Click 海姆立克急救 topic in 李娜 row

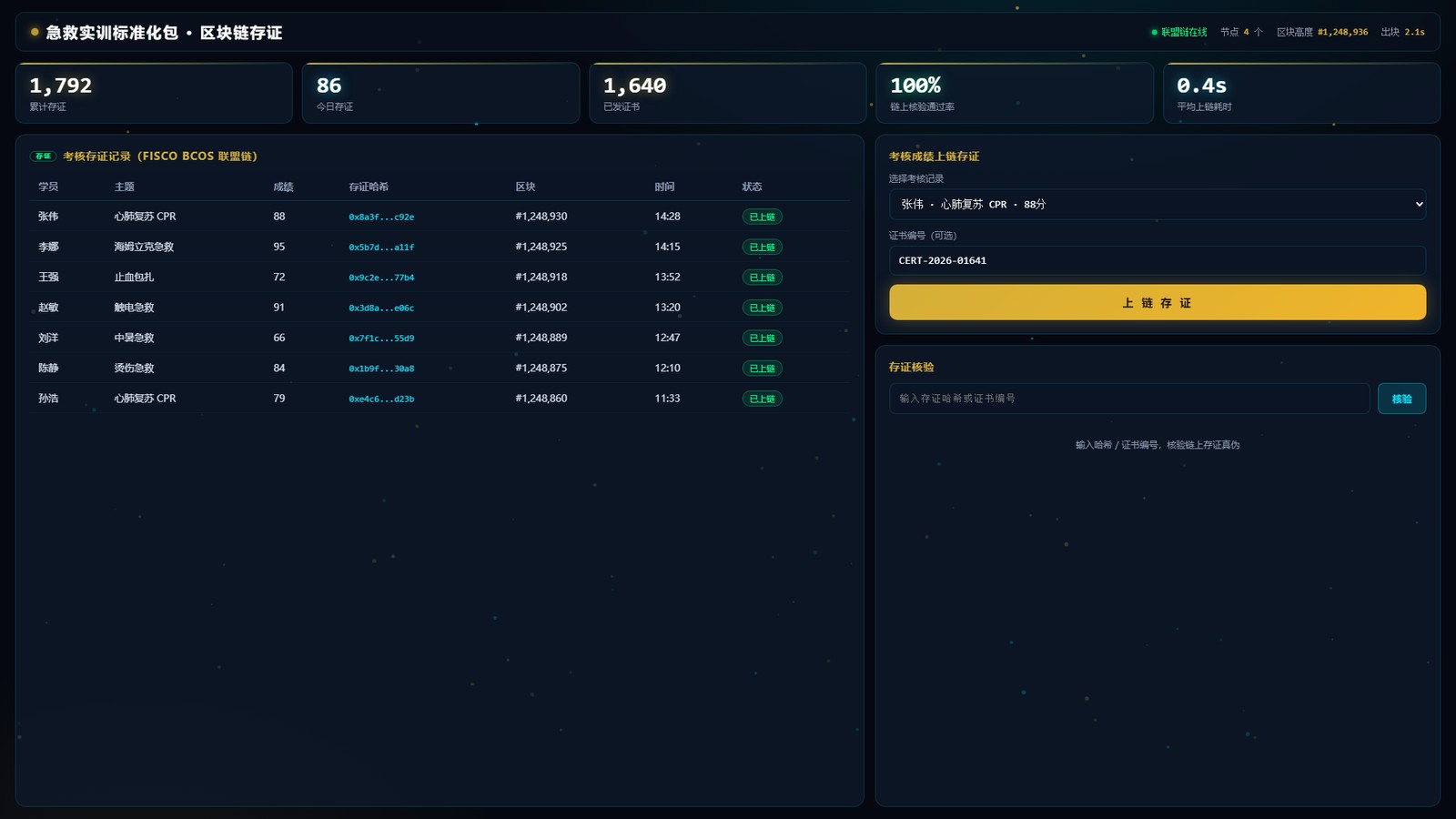pyautogui.click(x=144, y=247)
